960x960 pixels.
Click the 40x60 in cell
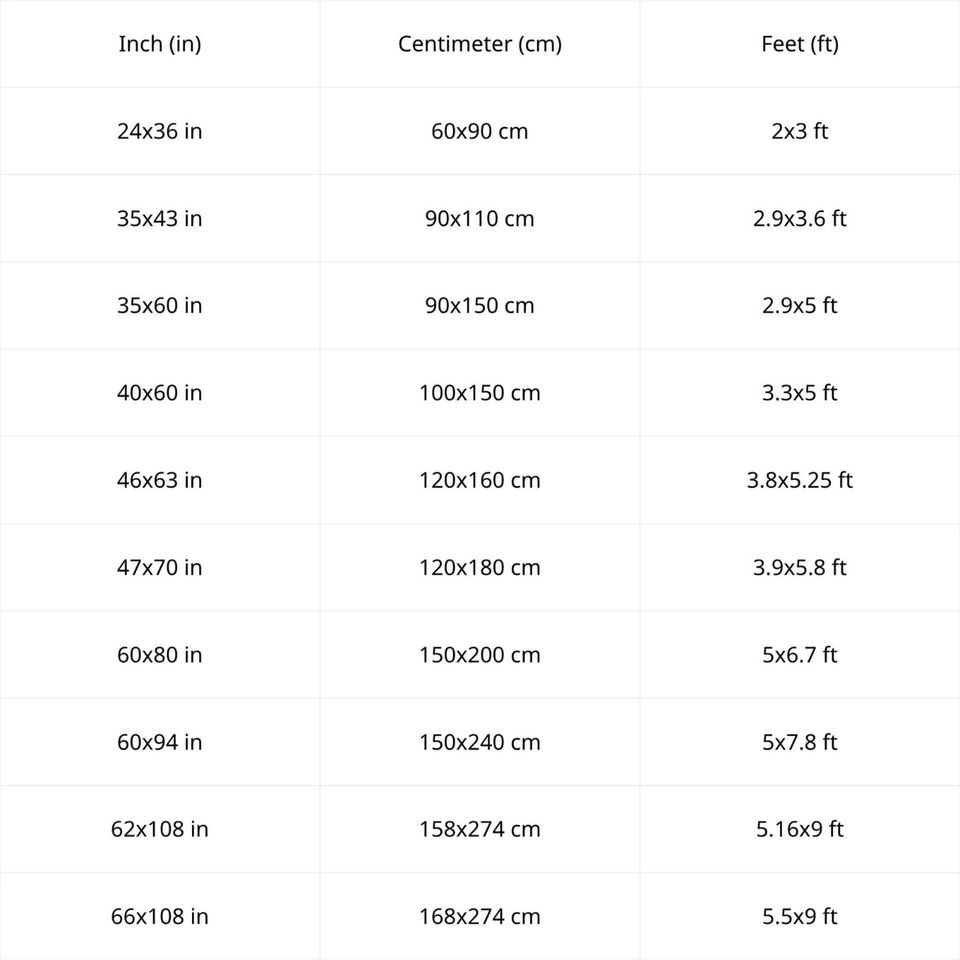point(160,393)
